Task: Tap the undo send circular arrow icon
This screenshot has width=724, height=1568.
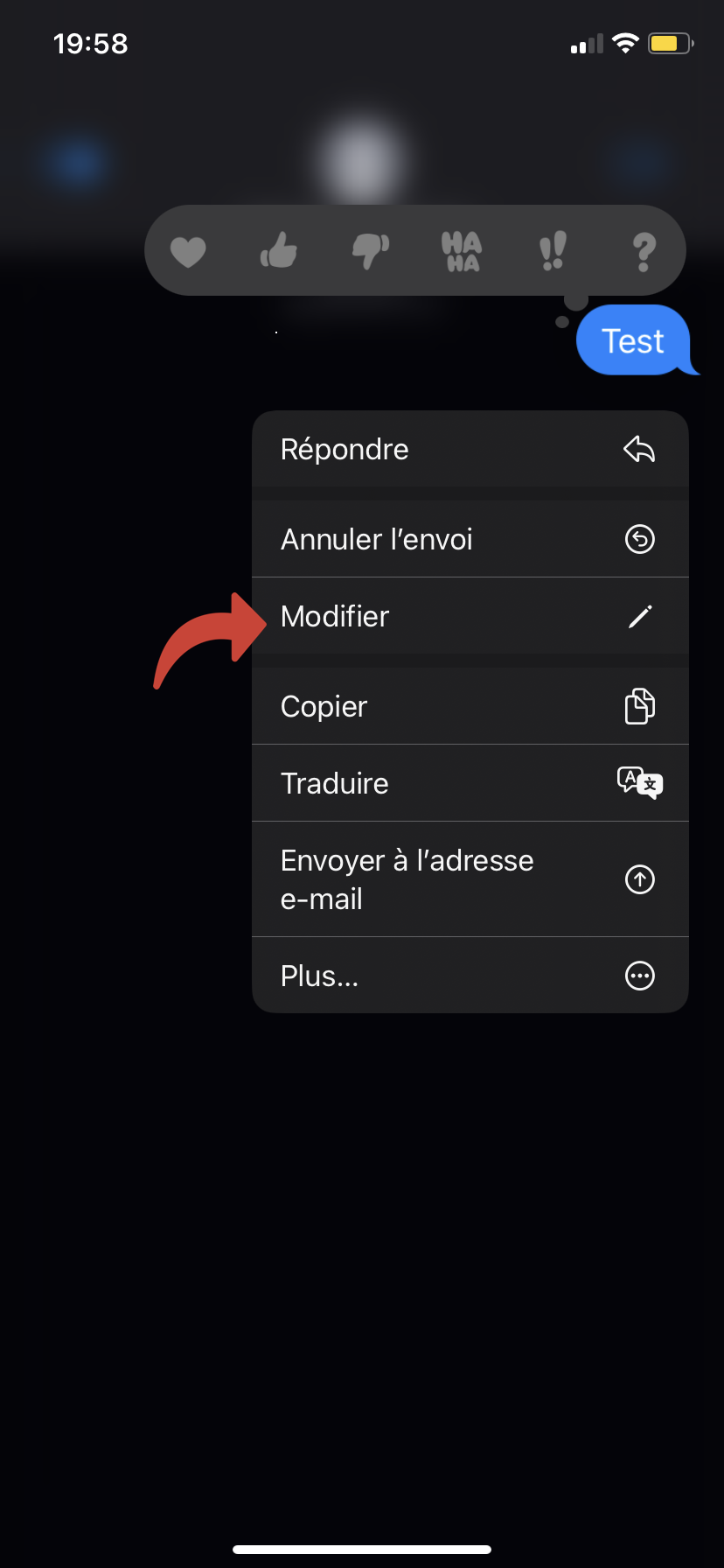Action: point(640,539)
